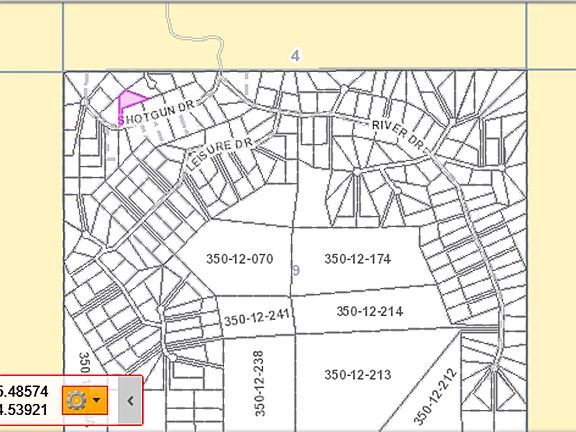576x432 pixels.
Task: Click the RIVER DR street label
Action: pos(397,134)
